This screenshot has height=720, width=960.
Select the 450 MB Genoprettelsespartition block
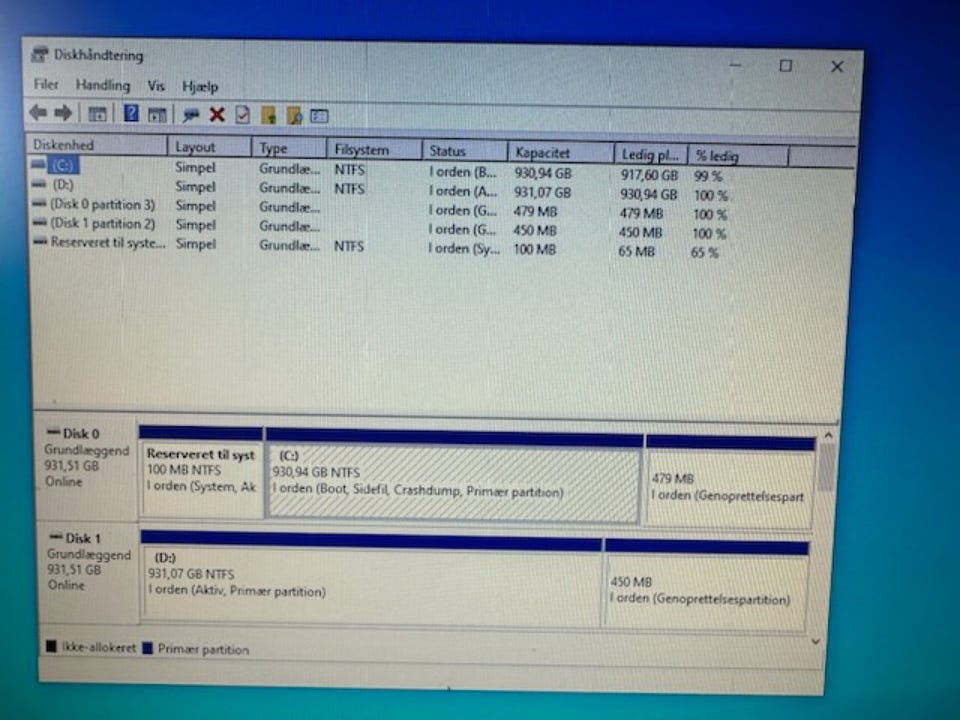[707, 586]
